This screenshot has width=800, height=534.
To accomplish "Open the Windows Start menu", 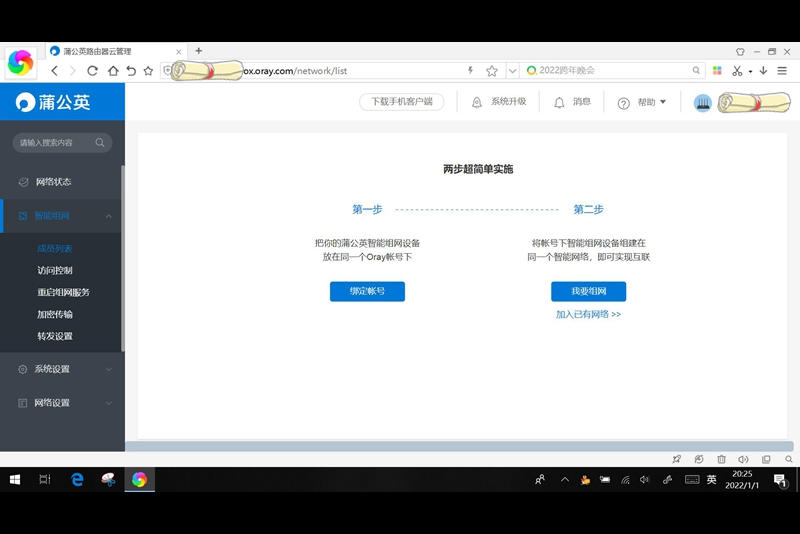I will (x=15, y=479).
